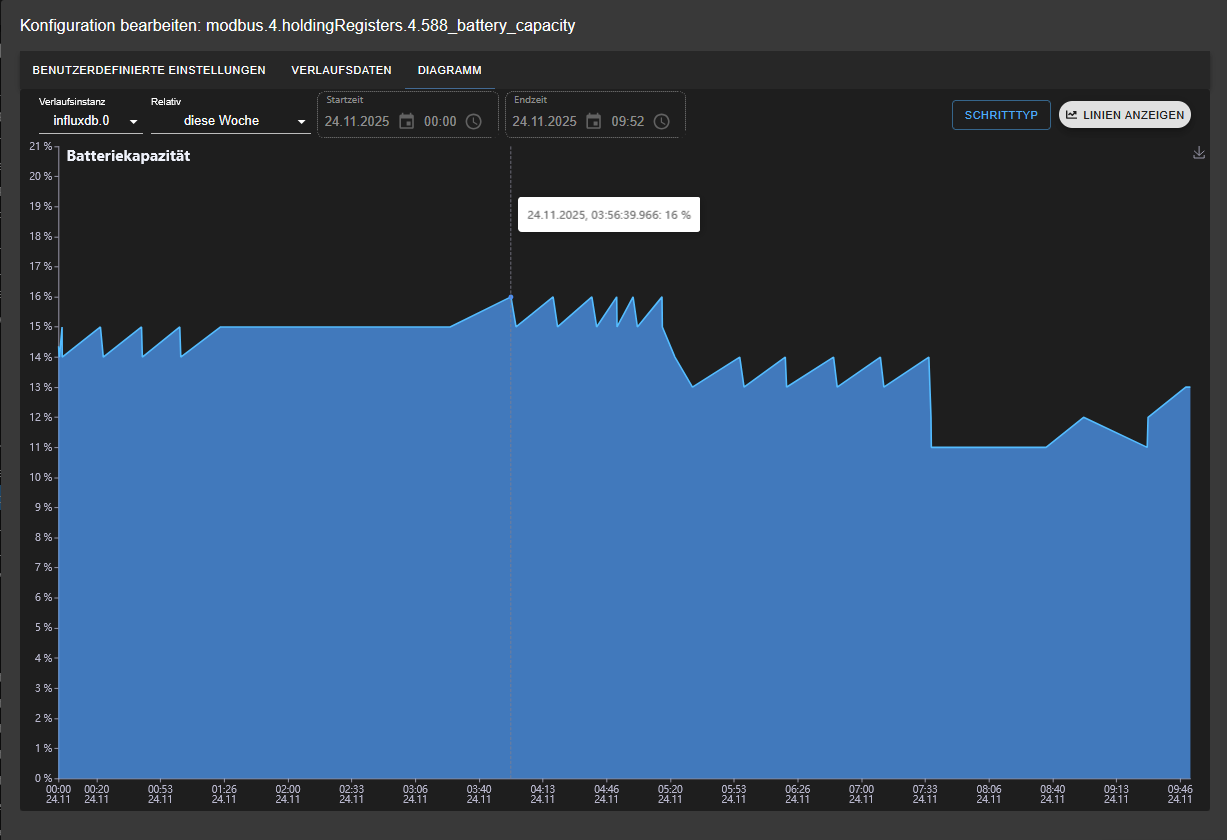The width and height of the screenshot is (1227, 840).
Task: Switch to the Verlaufsdaten tab
Action: [341, 70]
